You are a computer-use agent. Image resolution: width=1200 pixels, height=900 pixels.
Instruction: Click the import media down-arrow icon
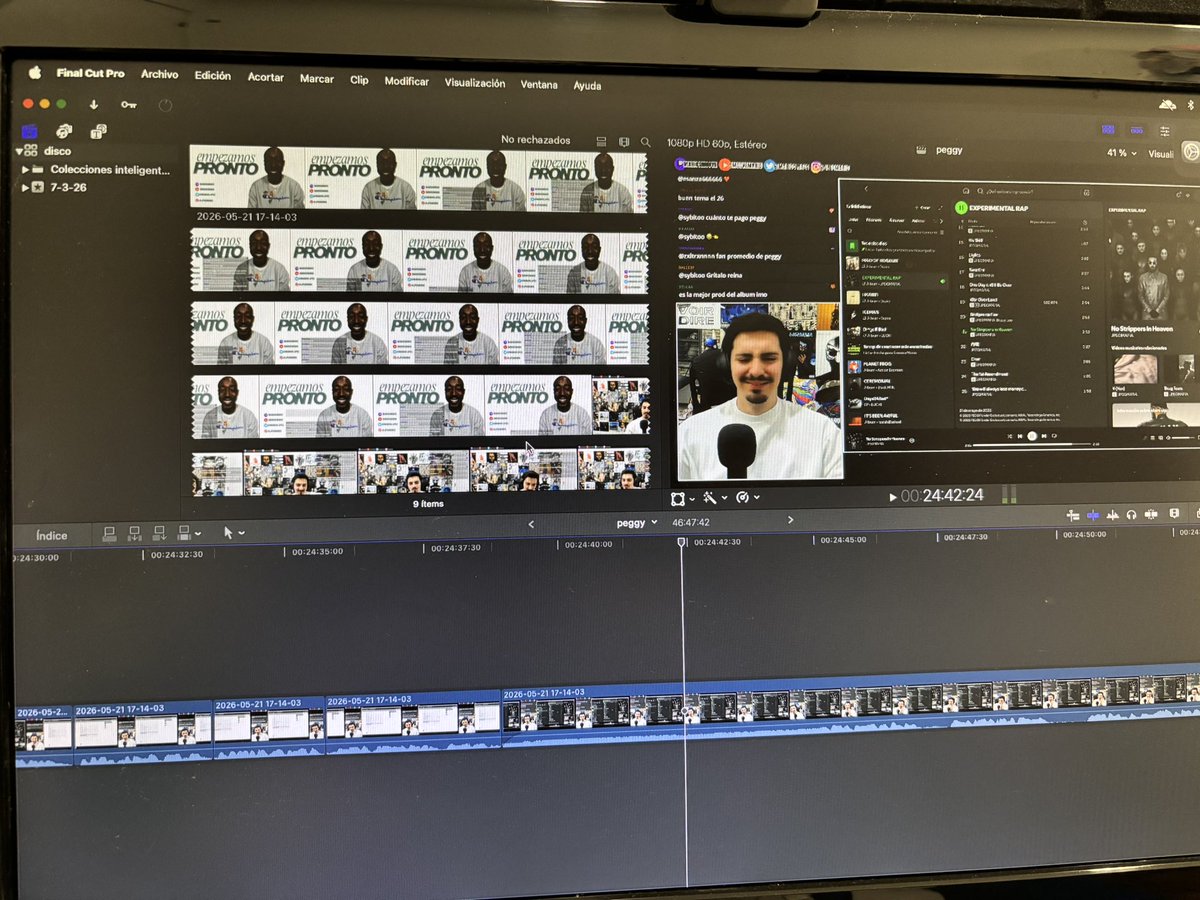click(x=94, y=104)
